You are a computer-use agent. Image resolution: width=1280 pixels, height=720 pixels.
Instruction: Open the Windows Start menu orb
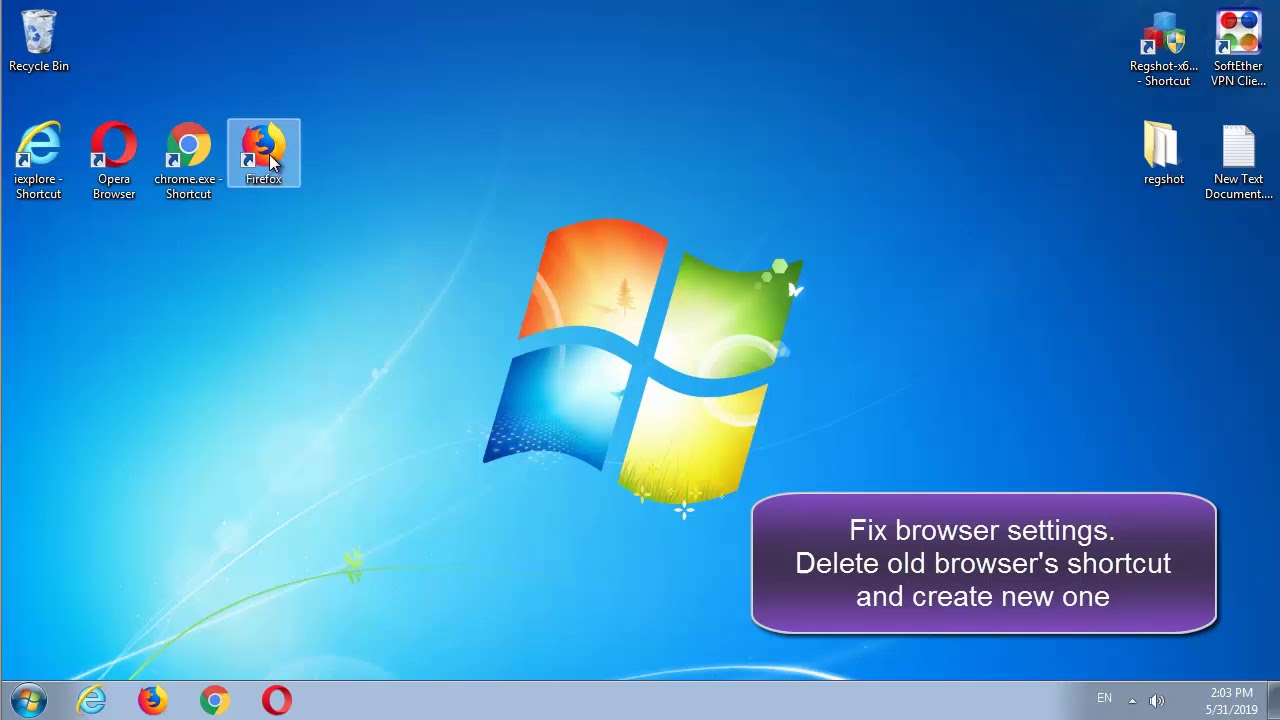(29, 700)
